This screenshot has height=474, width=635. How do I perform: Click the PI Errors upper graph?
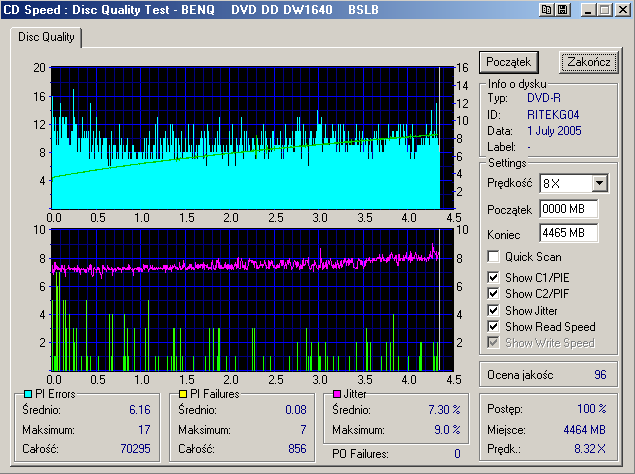(x=252, y=138)
